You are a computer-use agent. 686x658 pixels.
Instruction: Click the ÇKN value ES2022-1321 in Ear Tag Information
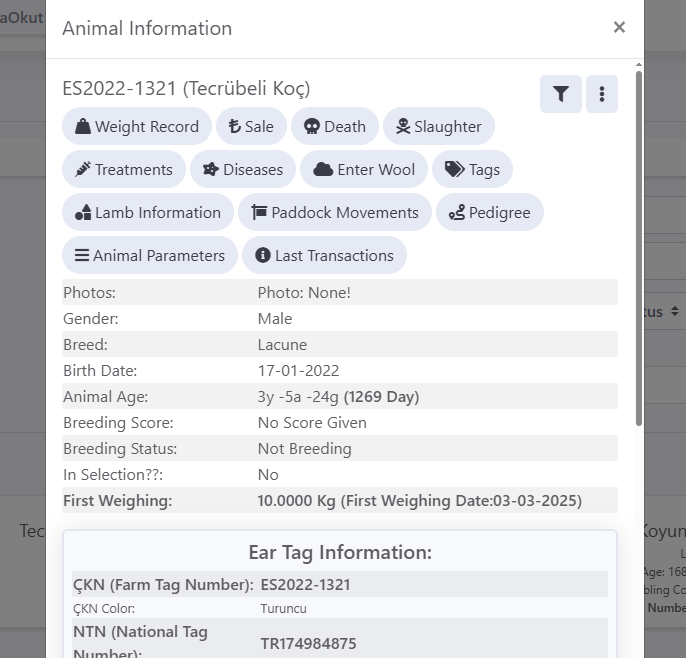[305, 584]
